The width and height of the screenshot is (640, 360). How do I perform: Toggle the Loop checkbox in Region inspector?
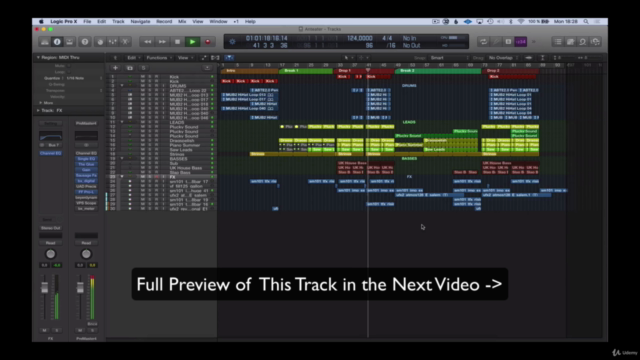pyautogui.click(x=69, y=72)
